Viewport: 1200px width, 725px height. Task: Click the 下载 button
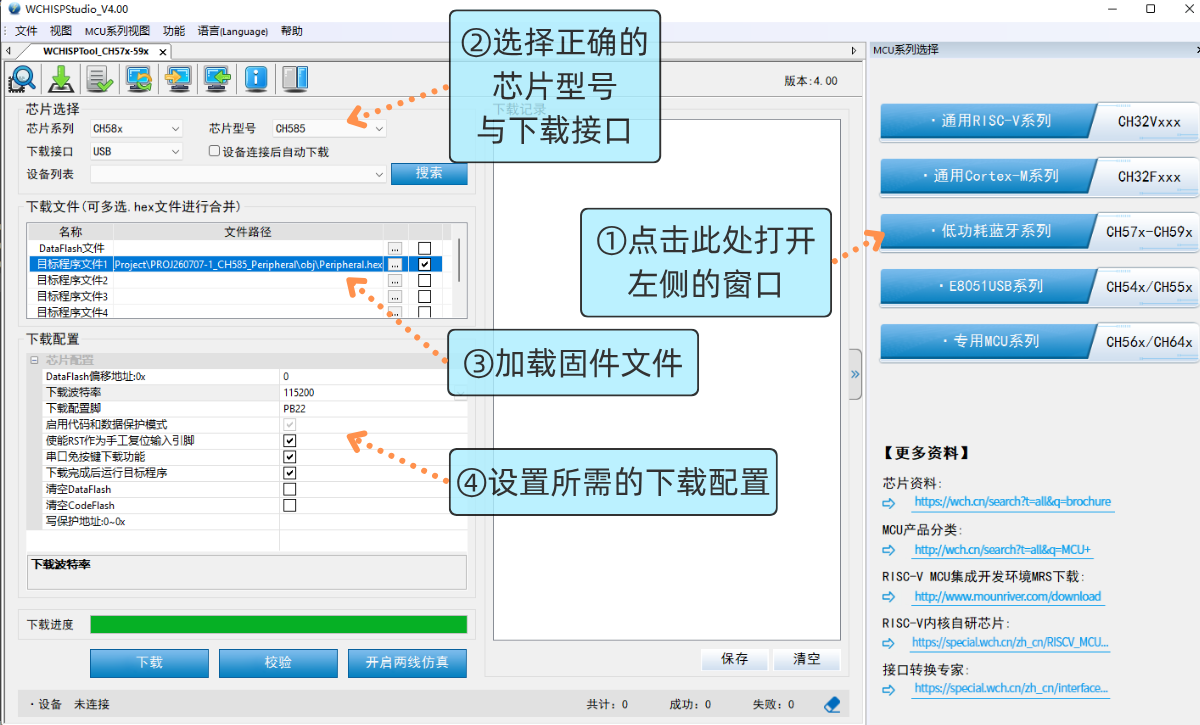click(x=150, y=662)
